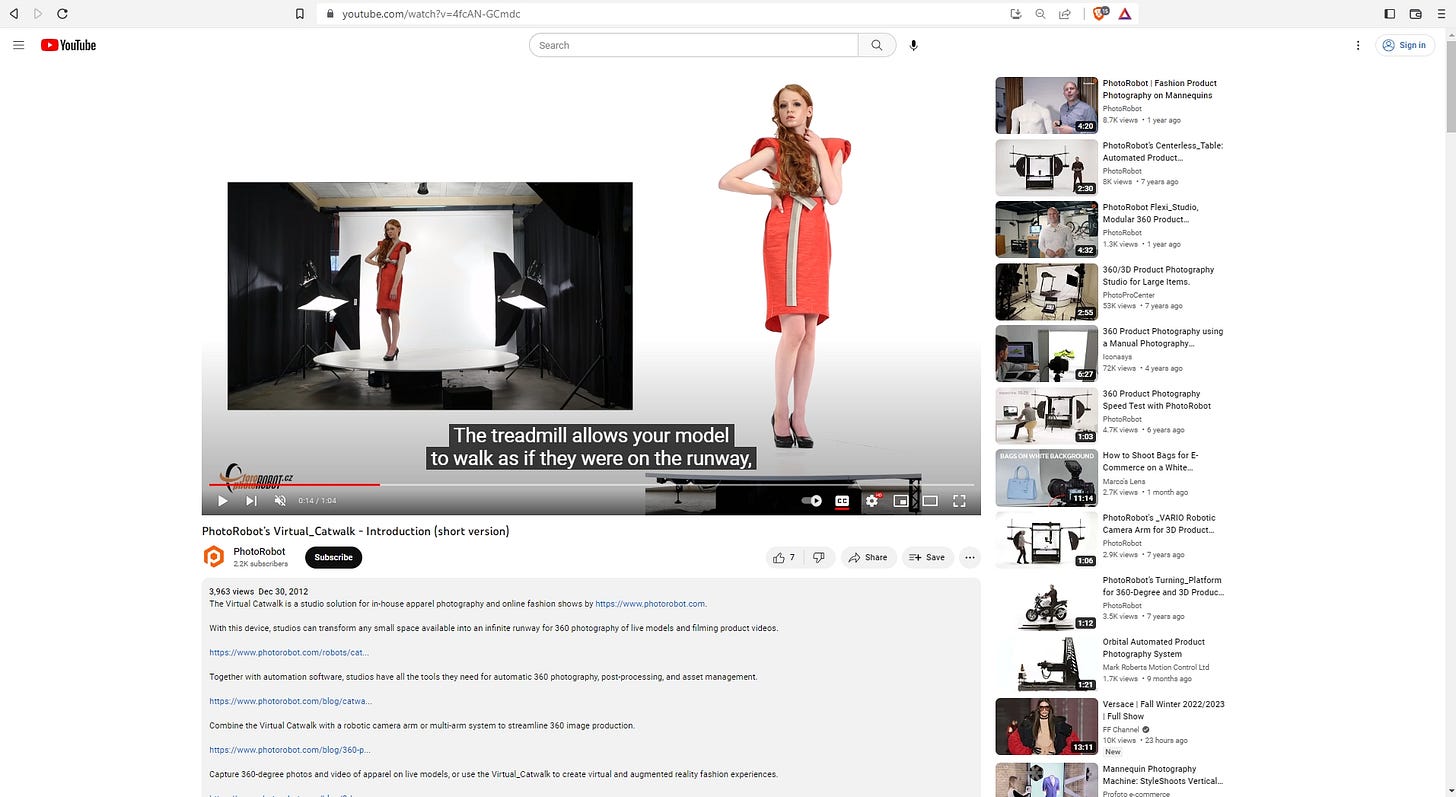This screenshot has height=797, width=1456.
Task: Open PhotoProCenter channel under 360/3D video
Action: tap(1129, 295)
